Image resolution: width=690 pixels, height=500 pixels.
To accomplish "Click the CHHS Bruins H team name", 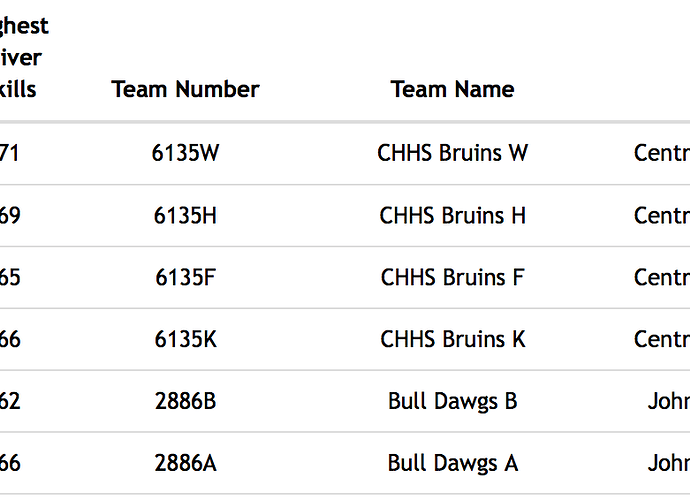I will point(452,215).
